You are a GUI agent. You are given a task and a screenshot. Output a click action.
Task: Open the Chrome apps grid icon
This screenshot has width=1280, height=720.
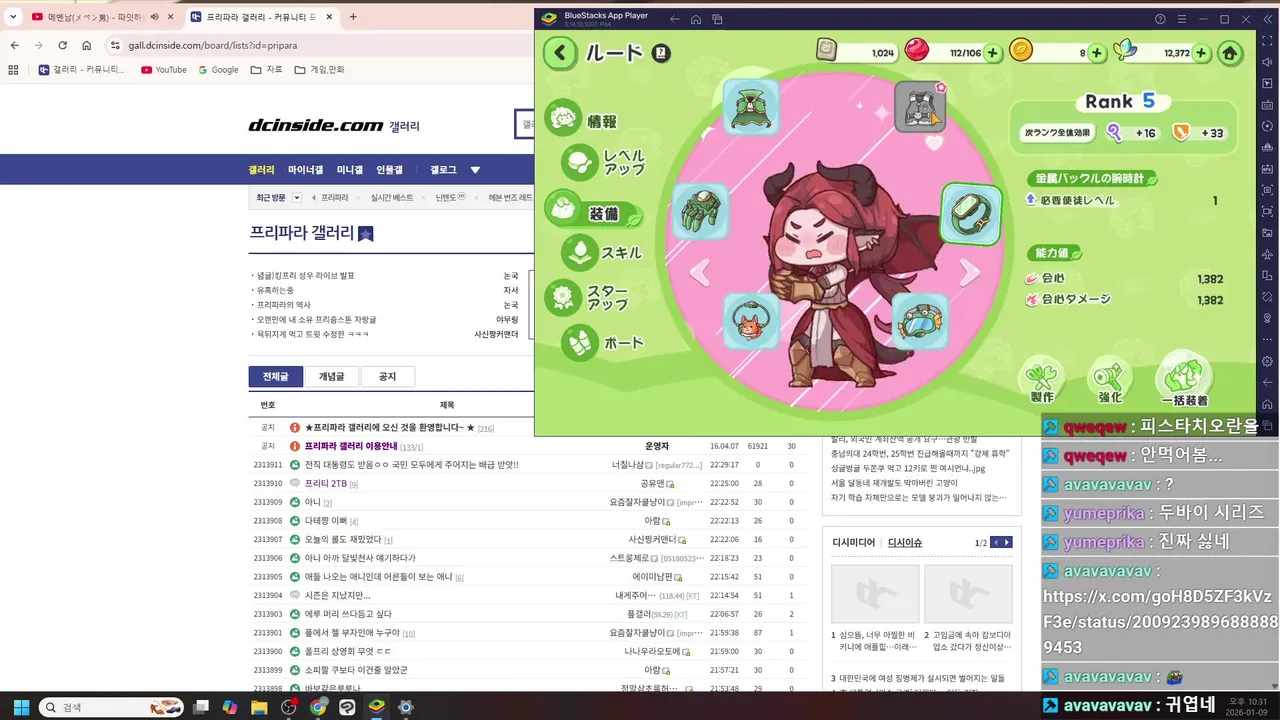13,70
